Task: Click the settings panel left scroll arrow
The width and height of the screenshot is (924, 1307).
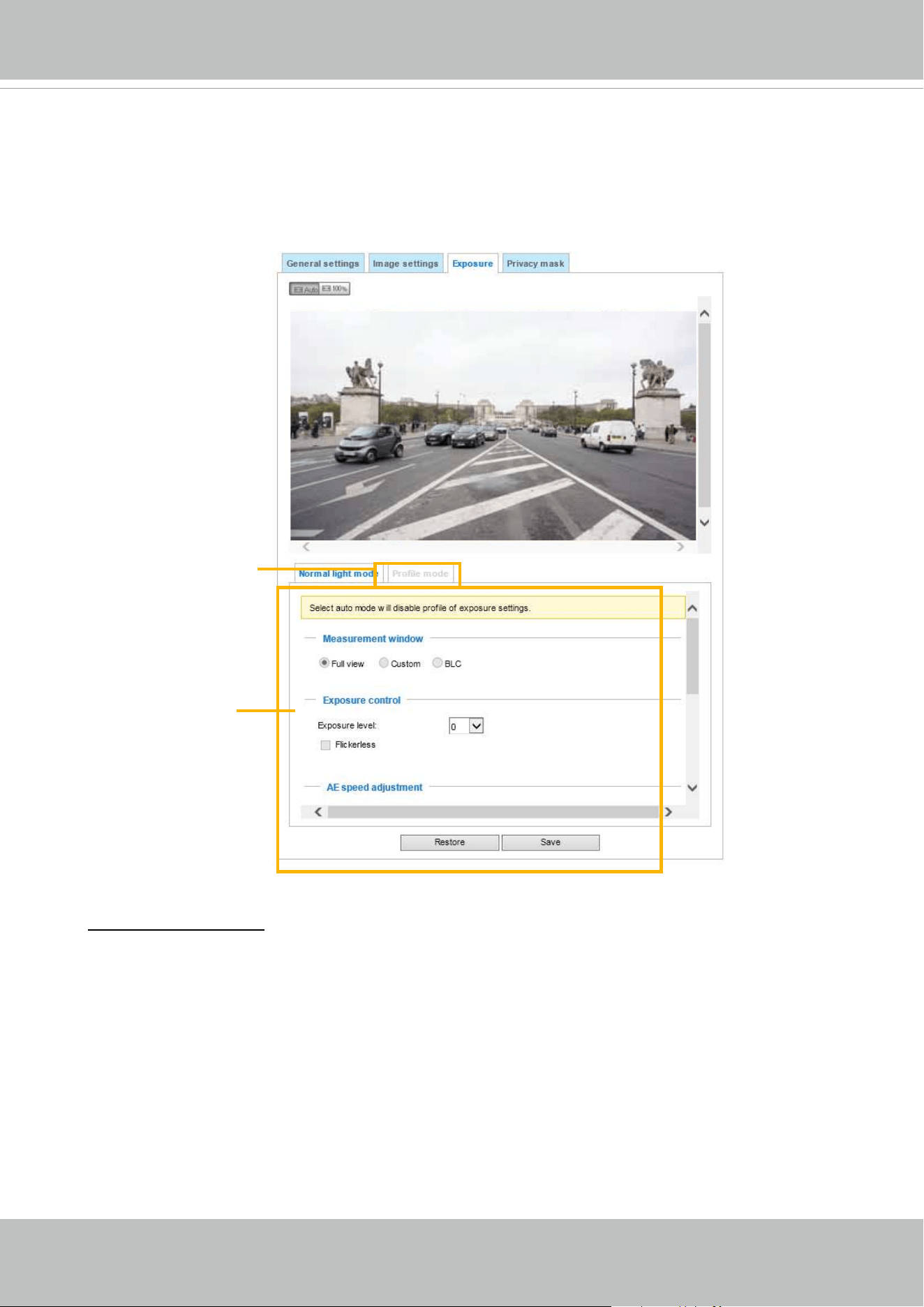Action: (x=318, y=812)
